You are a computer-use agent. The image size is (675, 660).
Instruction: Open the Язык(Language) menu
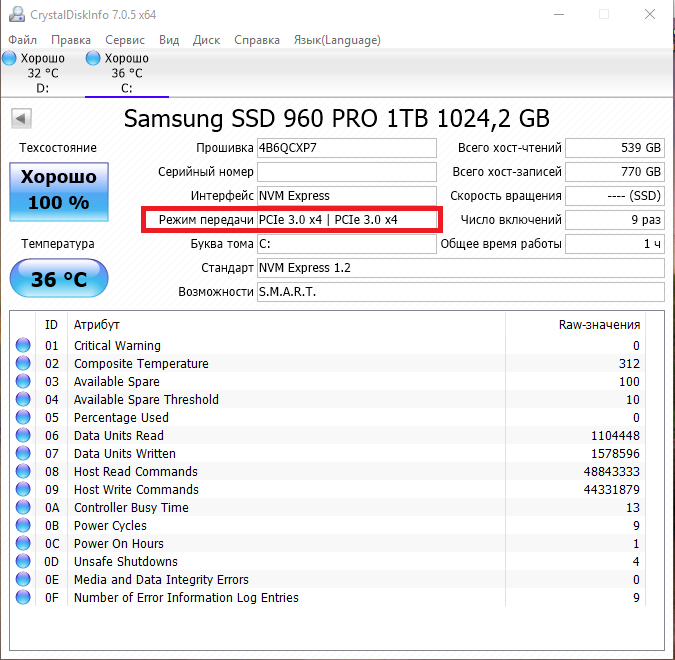click(x=337, y=40)
